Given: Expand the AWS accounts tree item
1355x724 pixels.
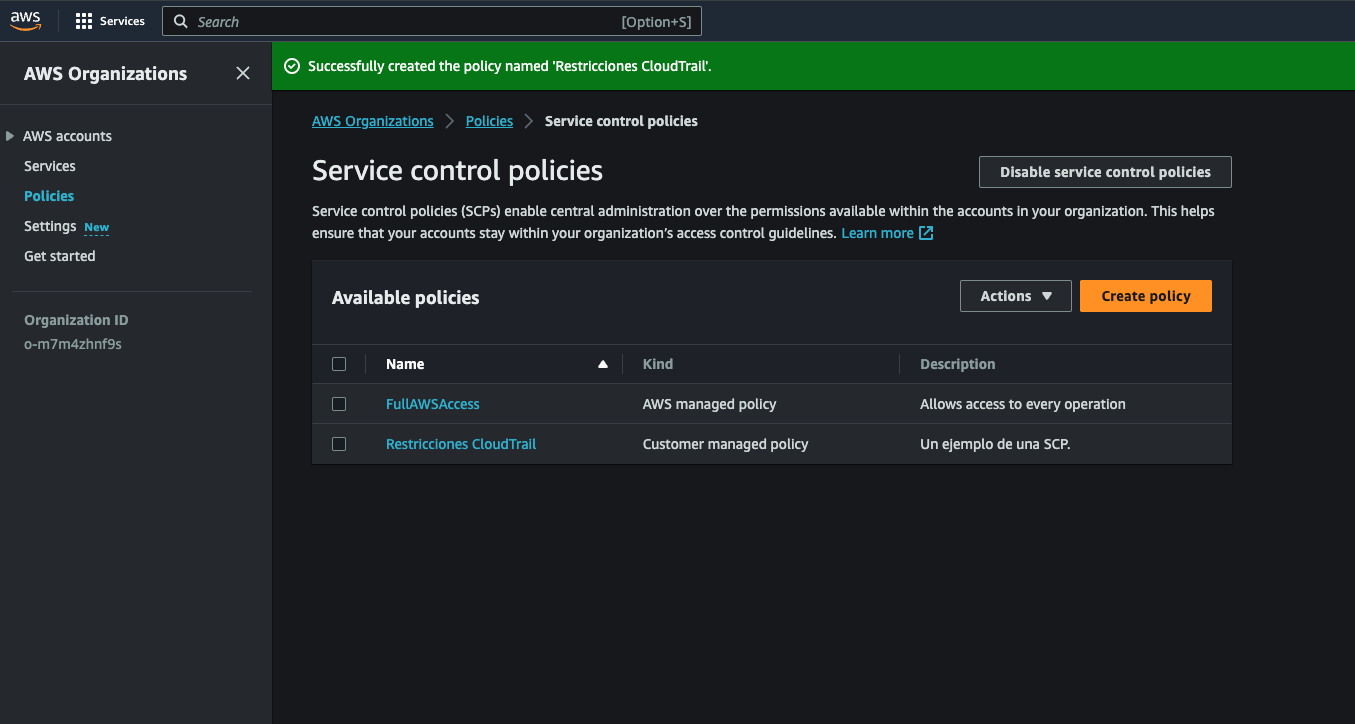Looking at the screenshot, I should pos(11,136).
